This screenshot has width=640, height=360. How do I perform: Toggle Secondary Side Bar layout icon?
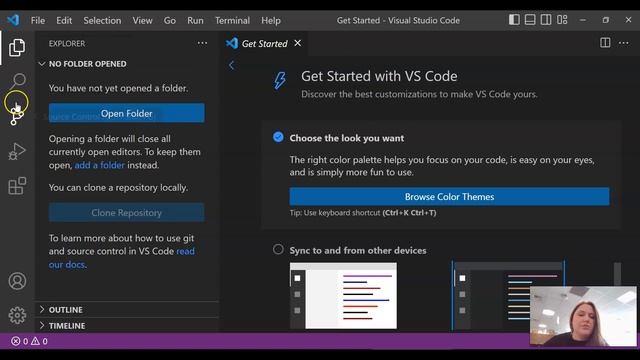tap(546, 20)
